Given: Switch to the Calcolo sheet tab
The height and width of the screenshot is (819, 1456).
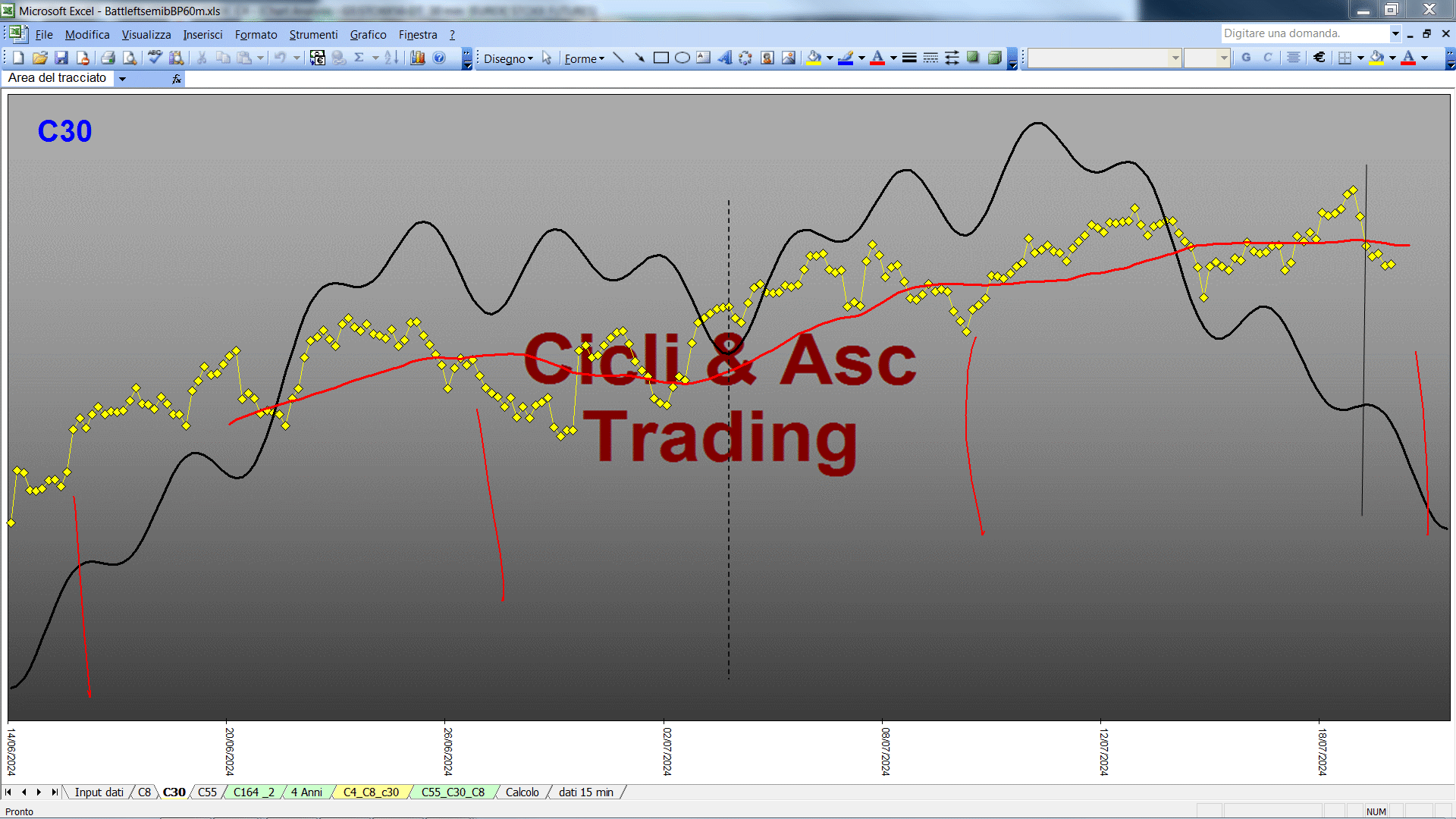Looking at the screenshot, I should 522,792.
